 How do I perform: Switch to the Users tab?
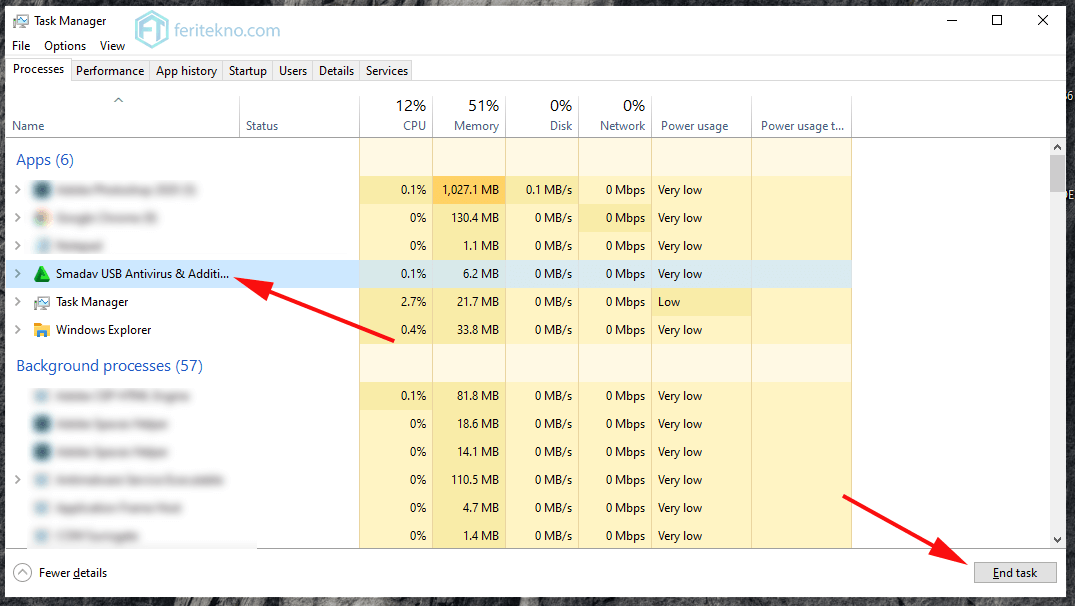coord(293,71)
